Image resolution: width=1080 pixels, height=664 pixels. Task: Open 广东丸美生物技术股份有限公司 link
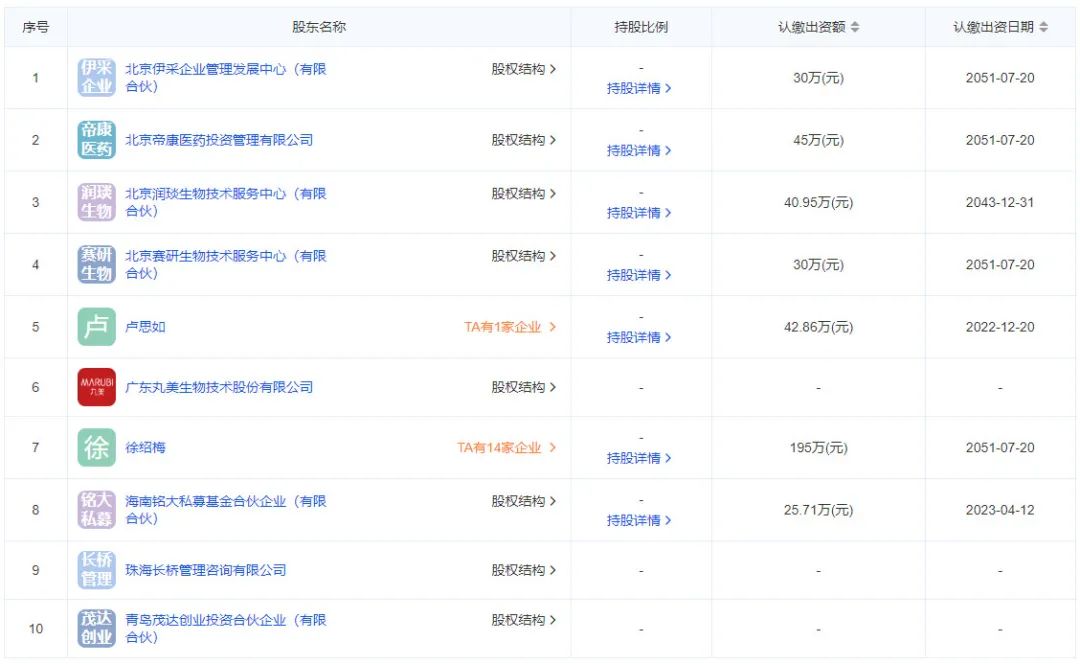pyautogui.click(x=218, y=387)
